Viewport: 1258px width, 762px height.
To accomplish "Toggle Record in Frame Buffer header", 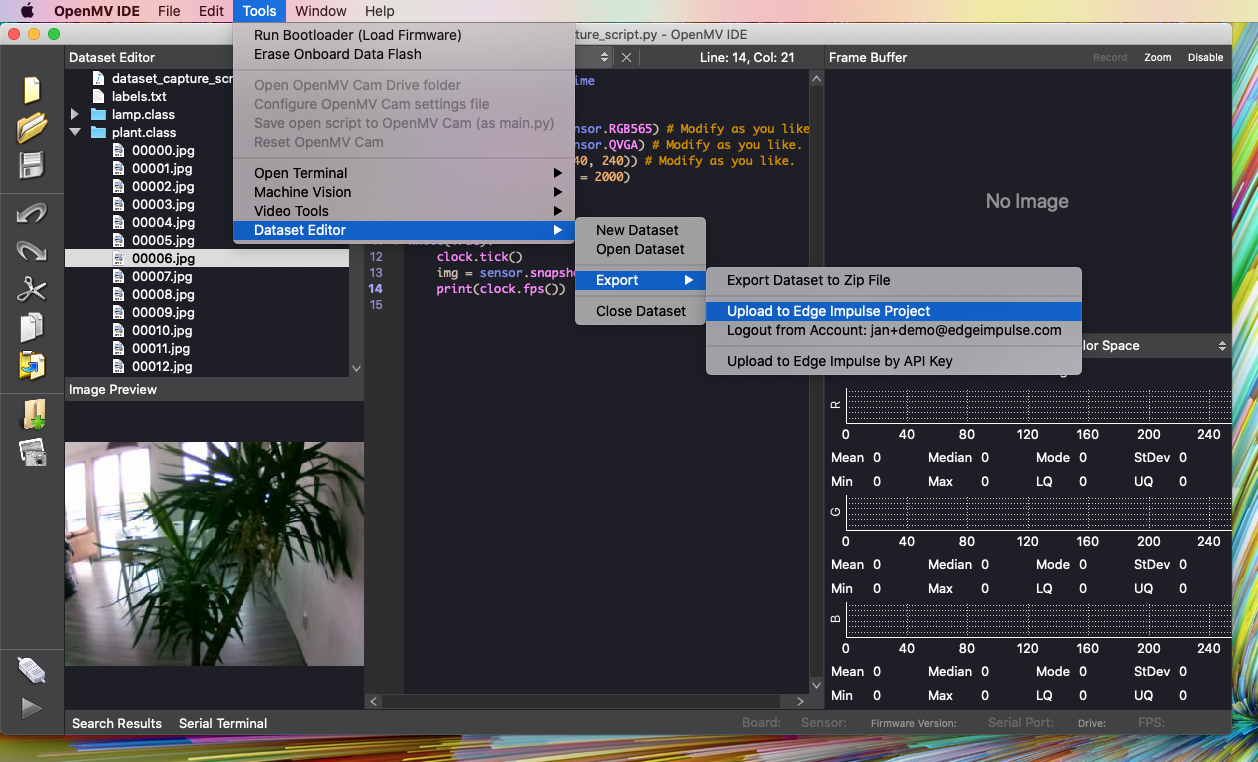I will [1109, 57].
